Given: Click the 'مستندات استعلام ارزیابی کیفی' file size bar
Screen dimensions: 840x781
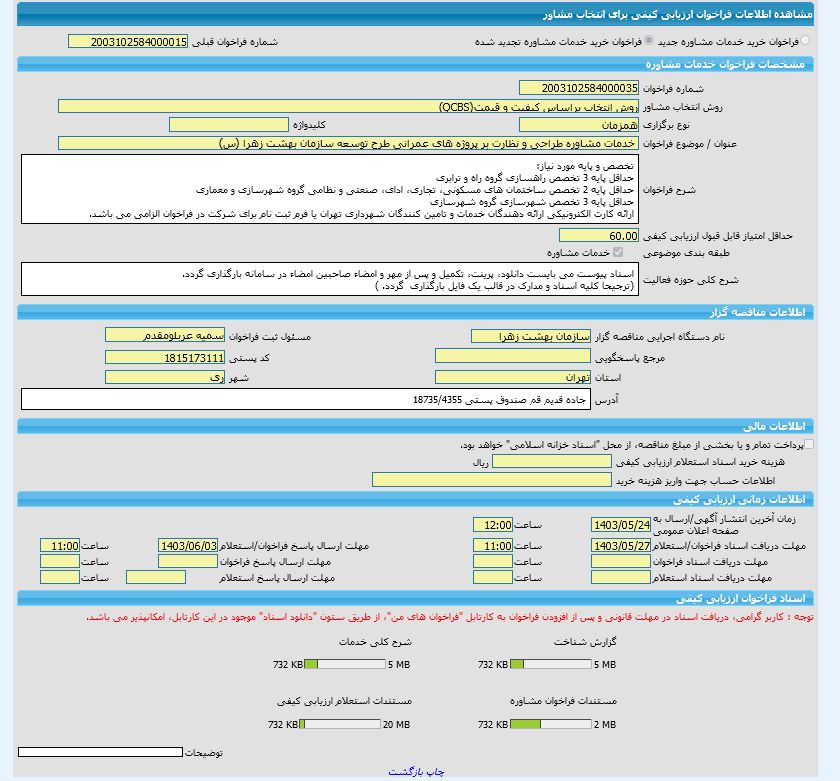Looking at the screenshot, I should tap(340, 724).
